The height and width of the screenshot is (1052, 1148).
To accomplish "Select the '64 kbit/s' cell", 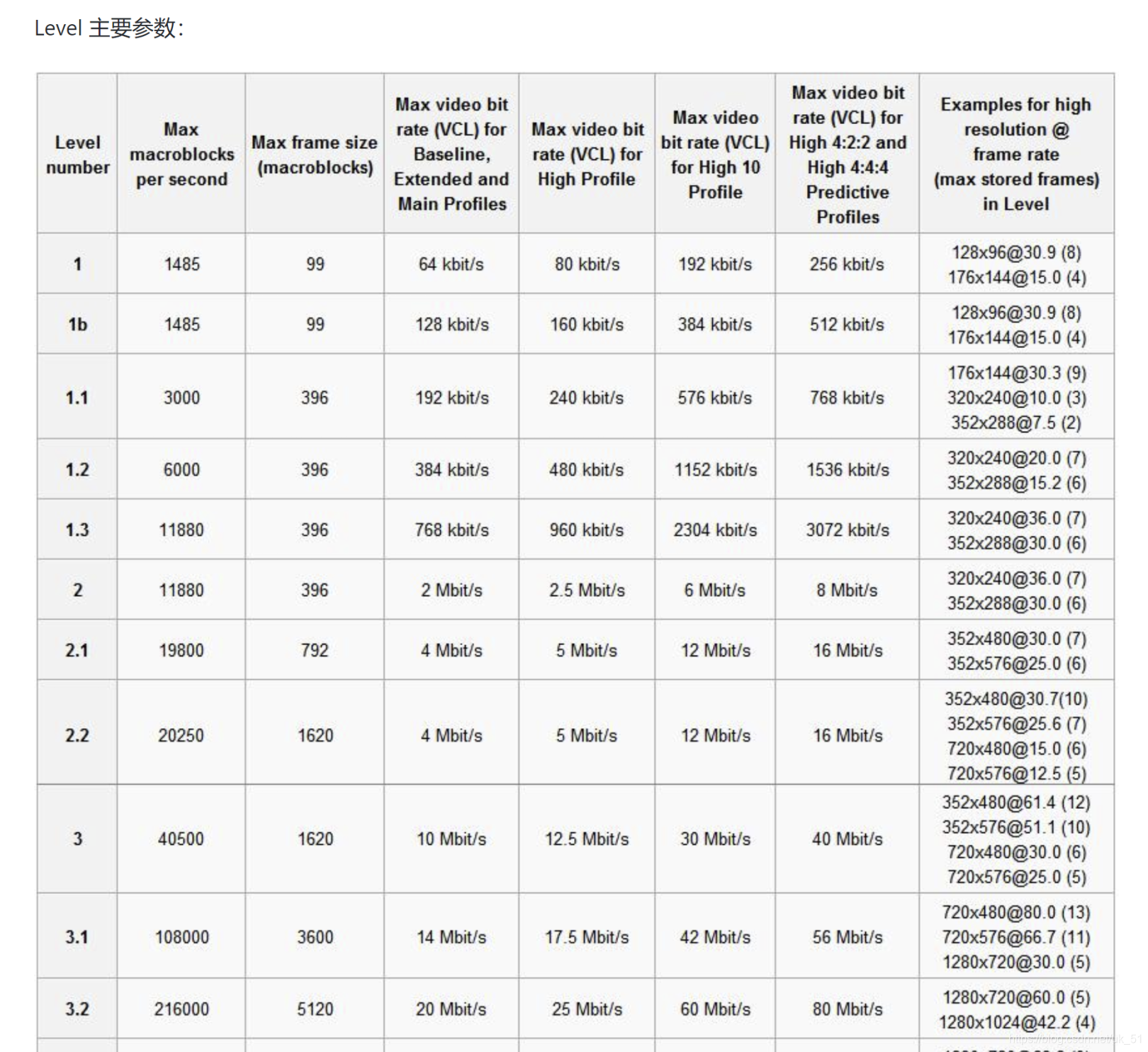I will pyautogui.click(x=451, y=264).
